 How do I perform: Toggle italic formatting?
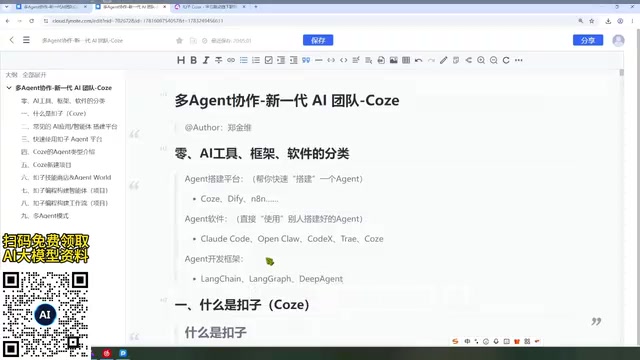pos(206,60)
